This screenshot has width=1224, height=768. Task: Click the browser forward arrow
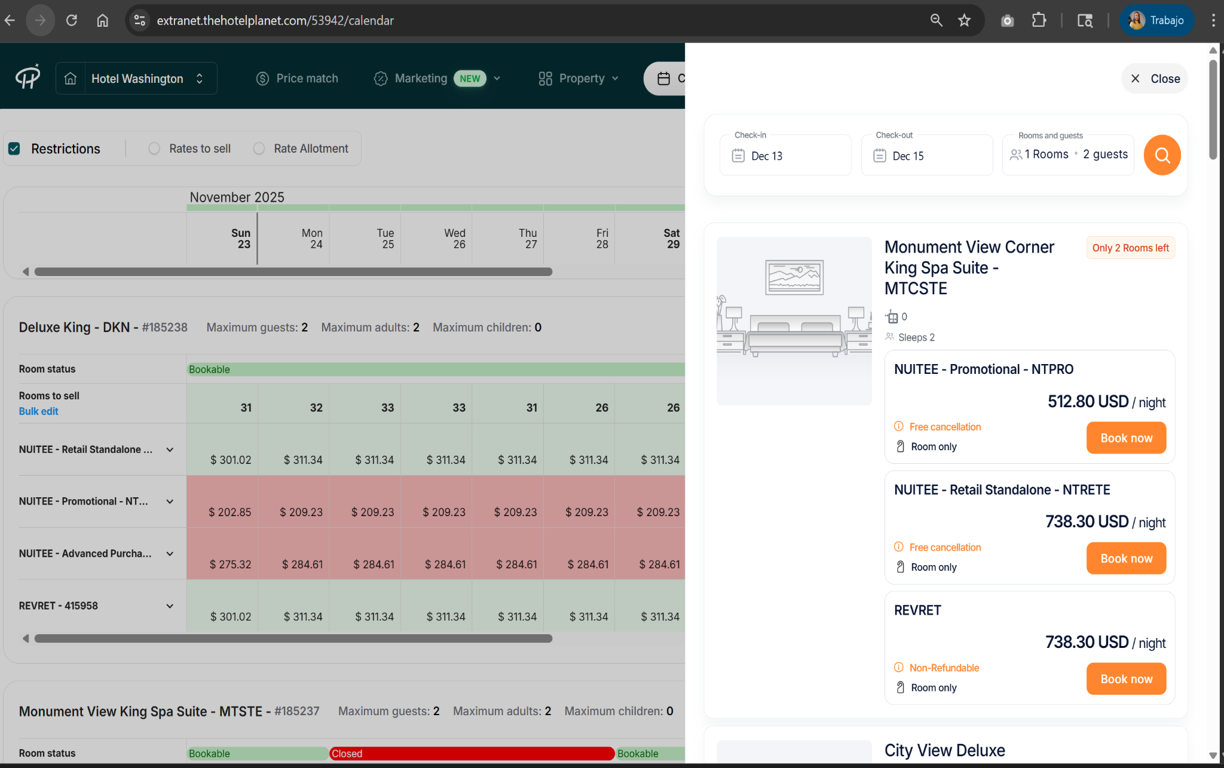(40, 20)
